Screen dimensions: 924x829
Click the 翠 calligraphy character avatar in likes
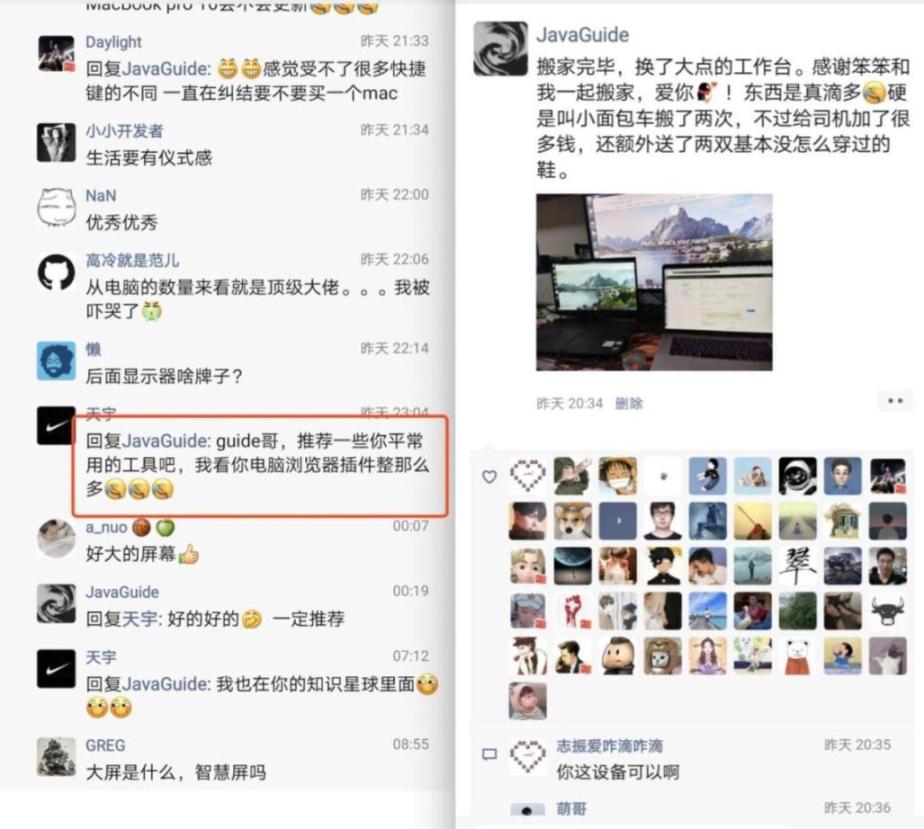797,566
